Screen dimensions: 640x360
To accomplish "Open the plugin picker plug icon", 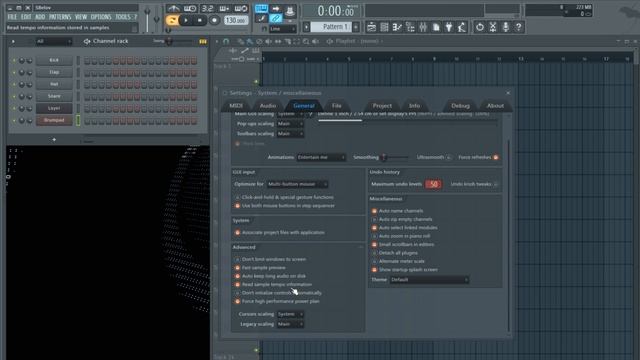I will pos(449,27).
